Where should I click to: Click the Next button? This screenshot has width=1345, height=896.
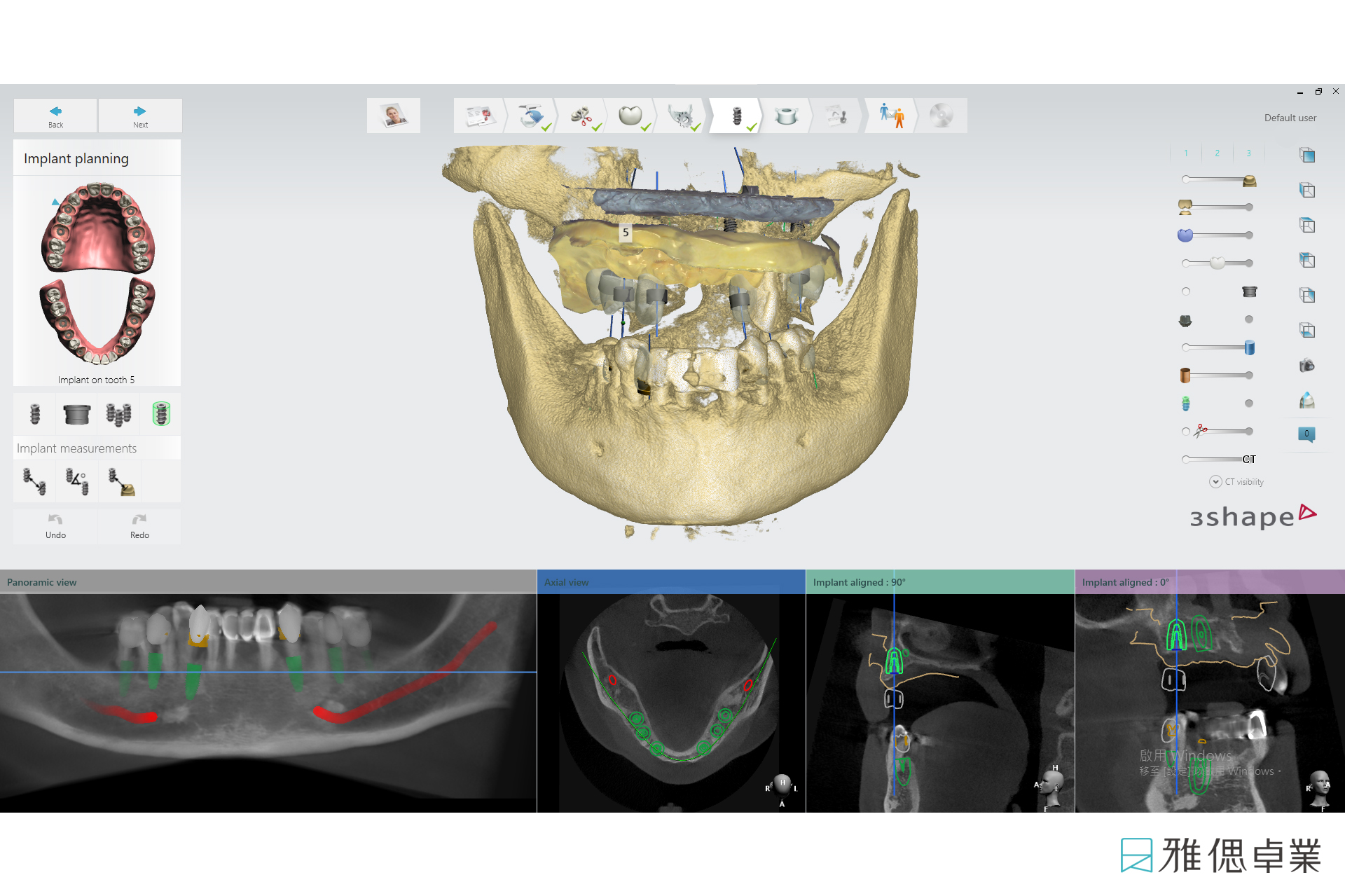[x=140, y=116]
